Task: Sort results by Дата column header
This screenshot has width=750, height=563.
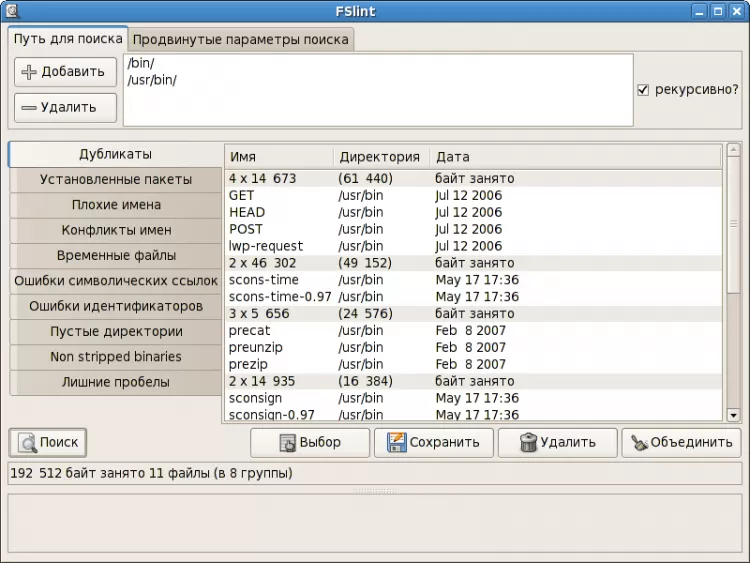Action: (x=574, y=157)
